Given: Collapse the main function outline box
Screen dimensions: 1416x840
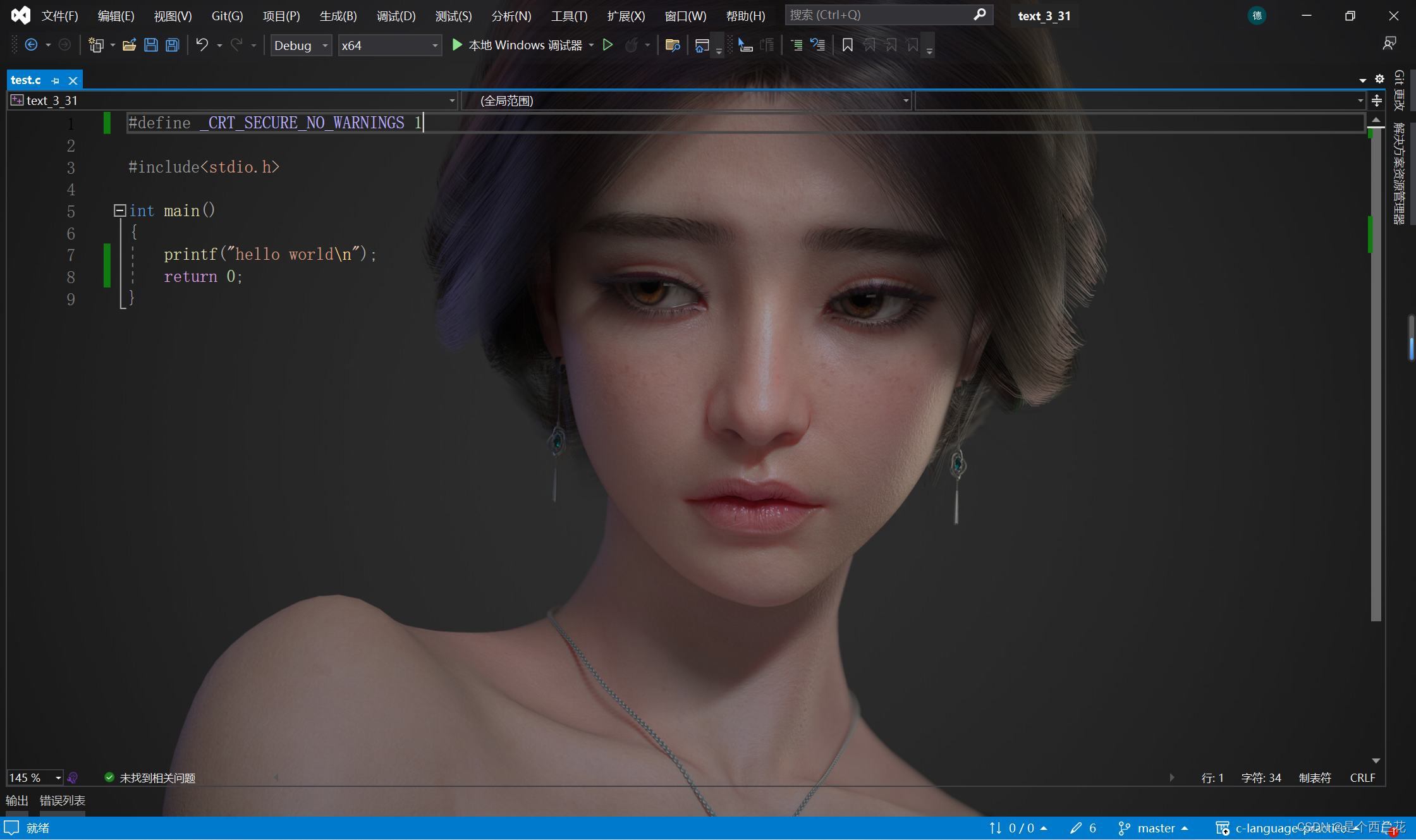Looking at the screenshot, I should click(119, 210).
